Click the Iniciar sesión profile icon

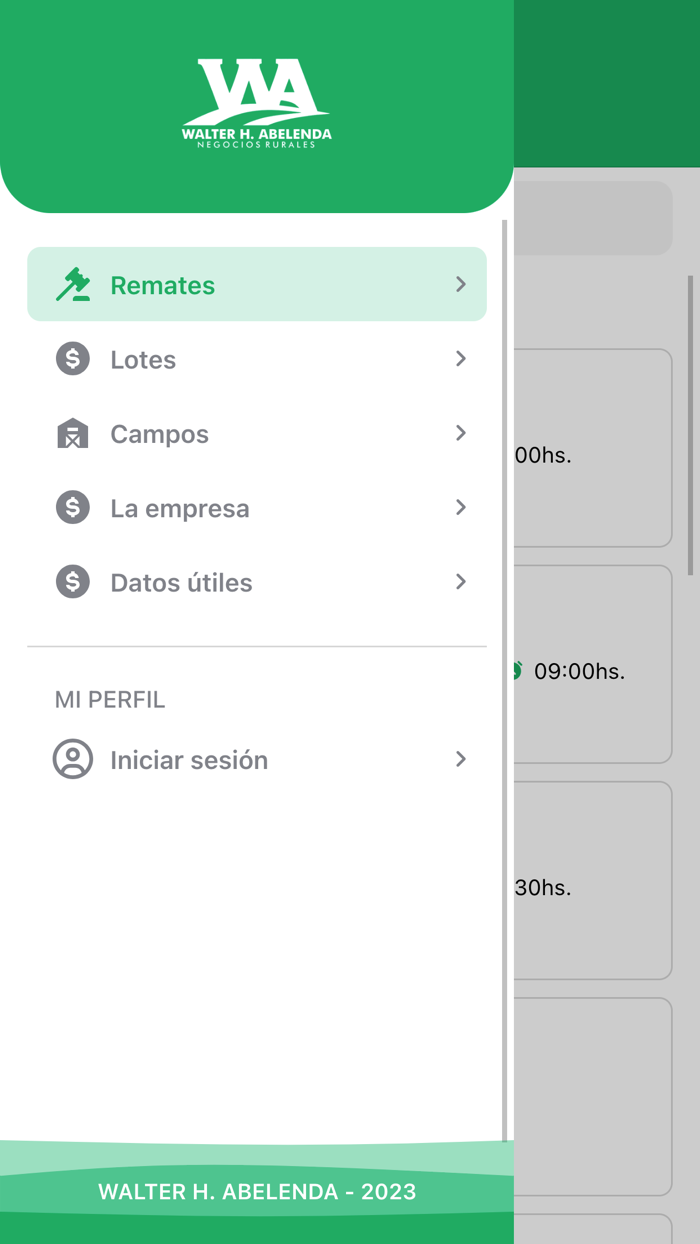click(73, 760)
